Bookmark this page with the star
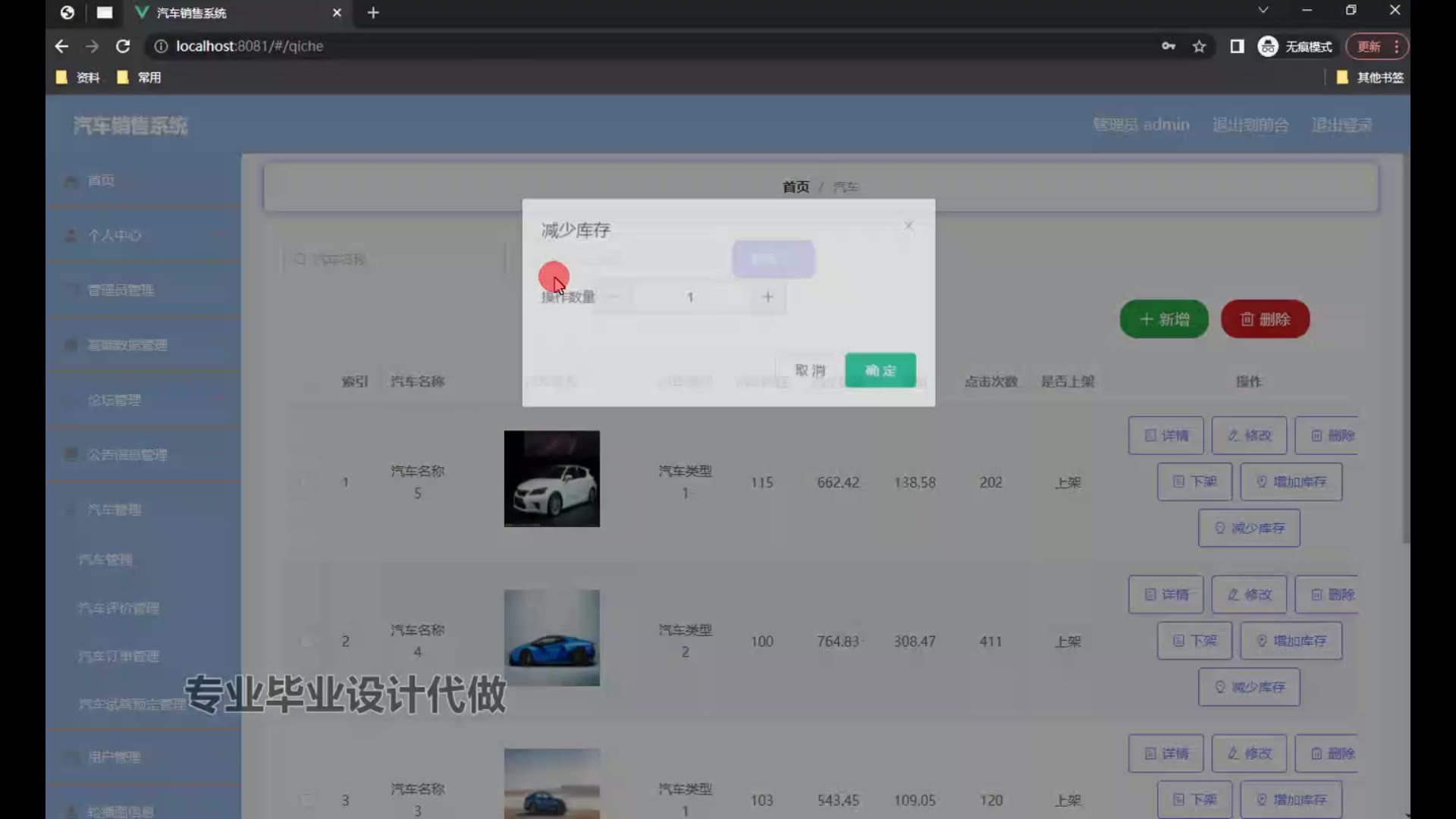Screen dimensions: 1456x819 click(x=1199, y=46)
